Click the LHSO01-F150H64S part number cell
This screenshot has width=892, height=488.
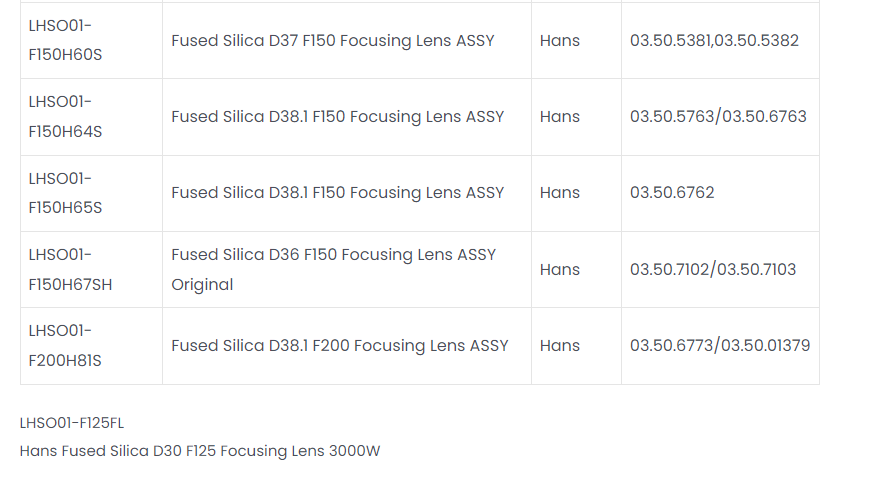[x=66, y=116]
